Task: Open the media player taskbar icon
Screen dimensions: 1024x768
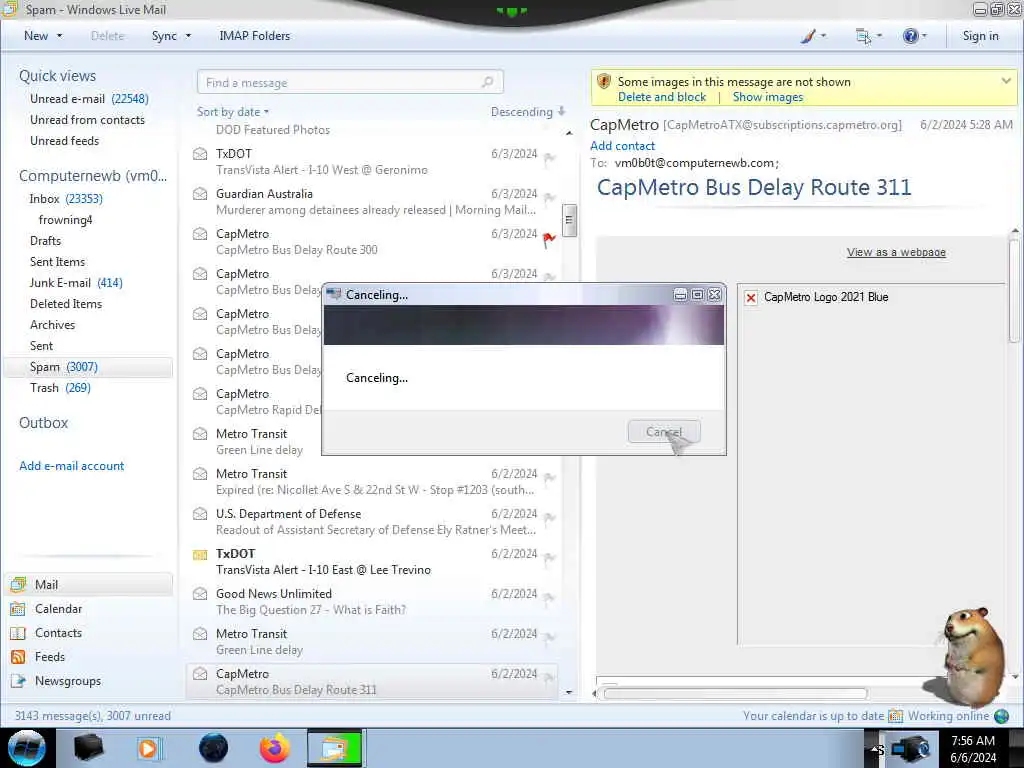Action: [149, 748]
